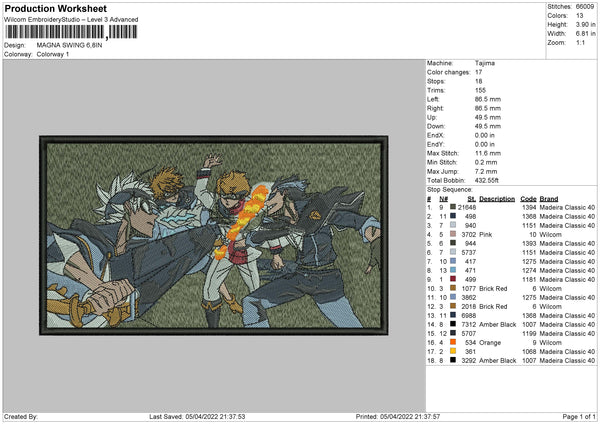Click the blue swatch beside 3862 stitches
Image resolution: width=600 pixels, height=424 pixels.
(453, 297)
